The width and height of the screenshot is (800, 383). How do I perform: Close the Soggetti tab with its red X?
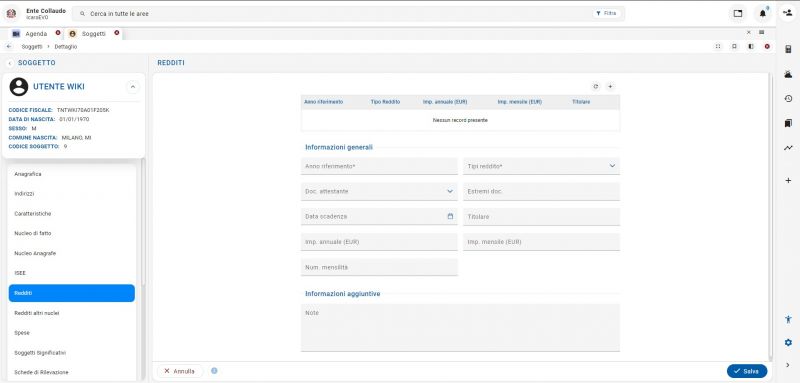click(x=117, y=33)
